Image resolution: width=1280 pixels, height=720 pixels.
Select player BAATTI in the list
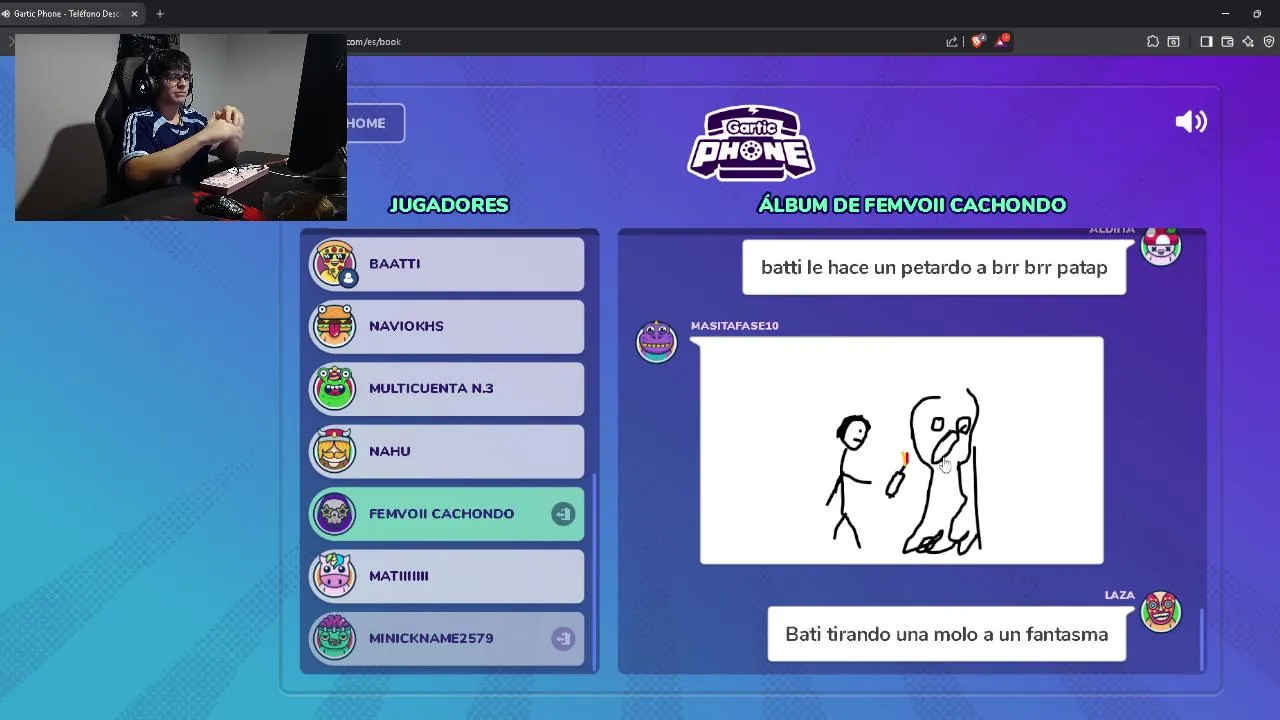447,264
